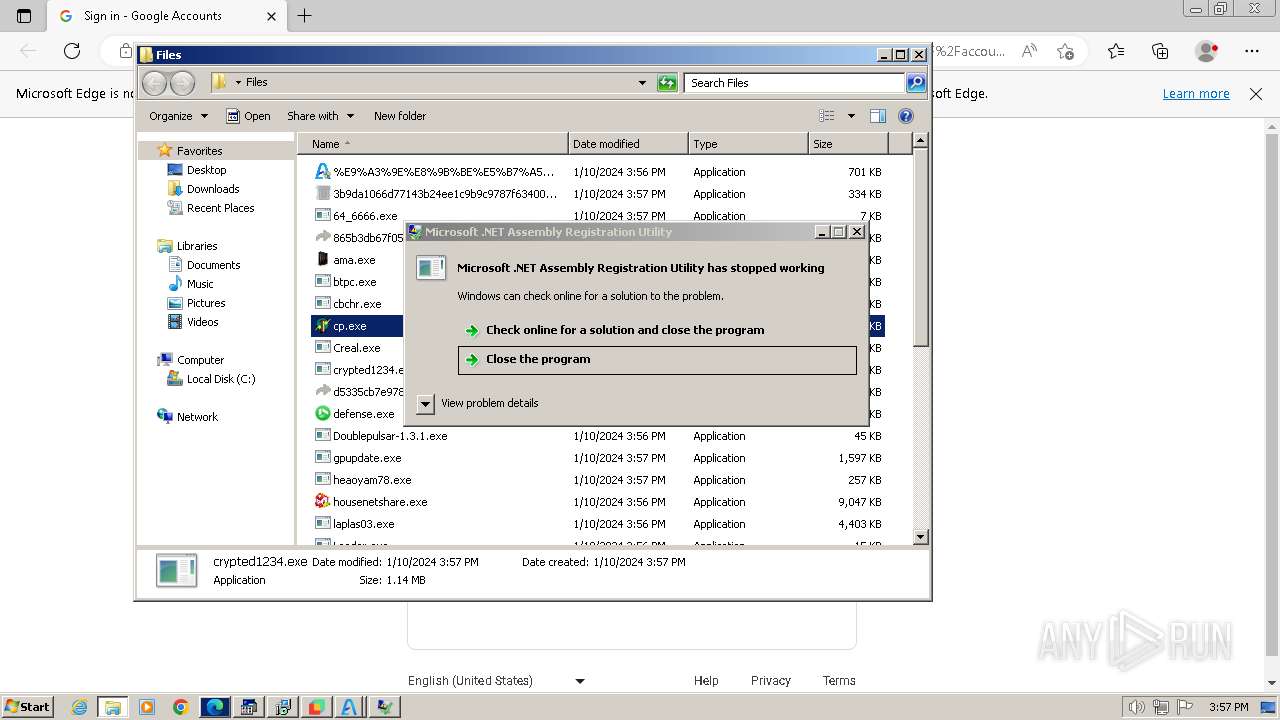Sort by Date modified column

(628, 144)
